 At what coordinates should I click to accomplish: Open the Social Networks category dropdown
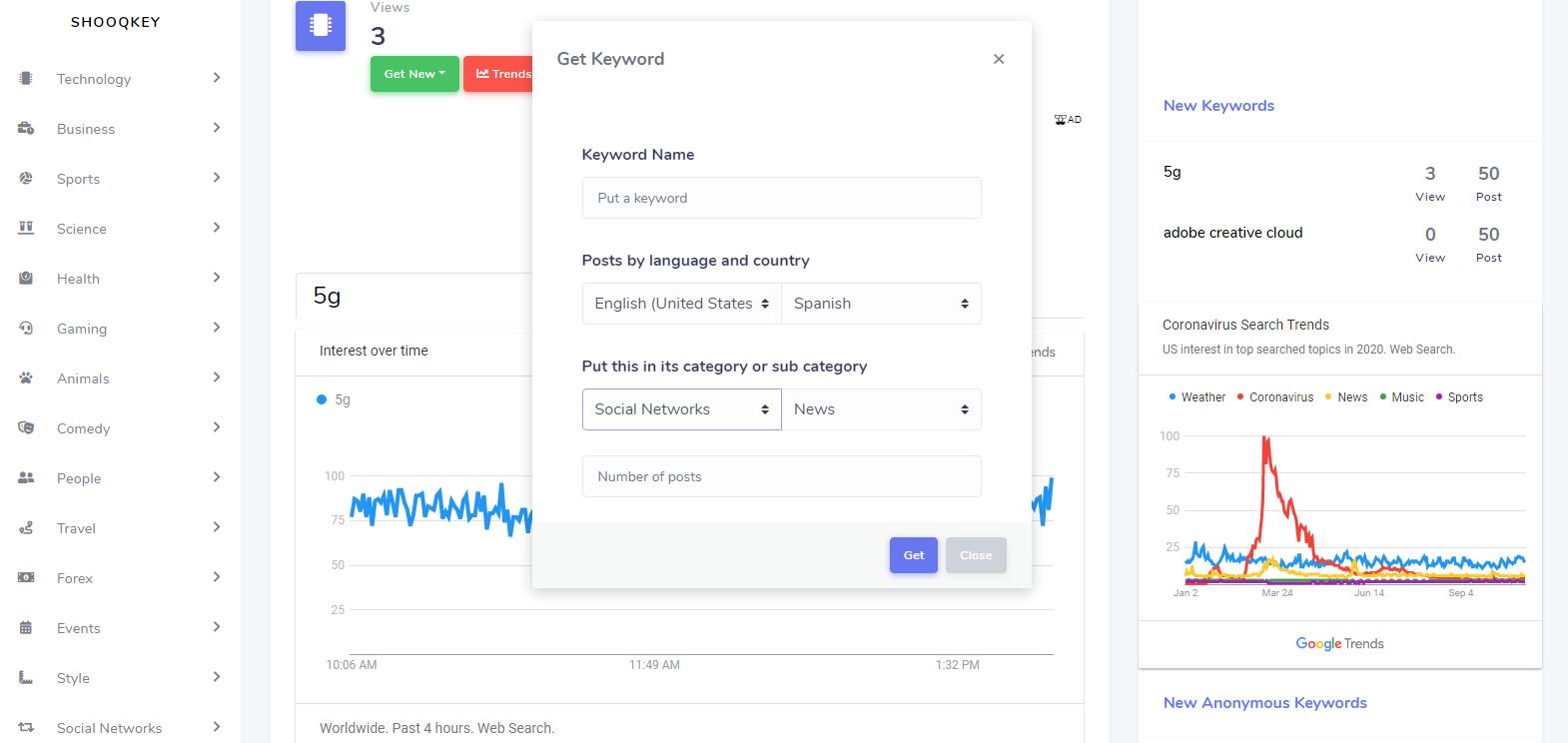click(681, 409)
